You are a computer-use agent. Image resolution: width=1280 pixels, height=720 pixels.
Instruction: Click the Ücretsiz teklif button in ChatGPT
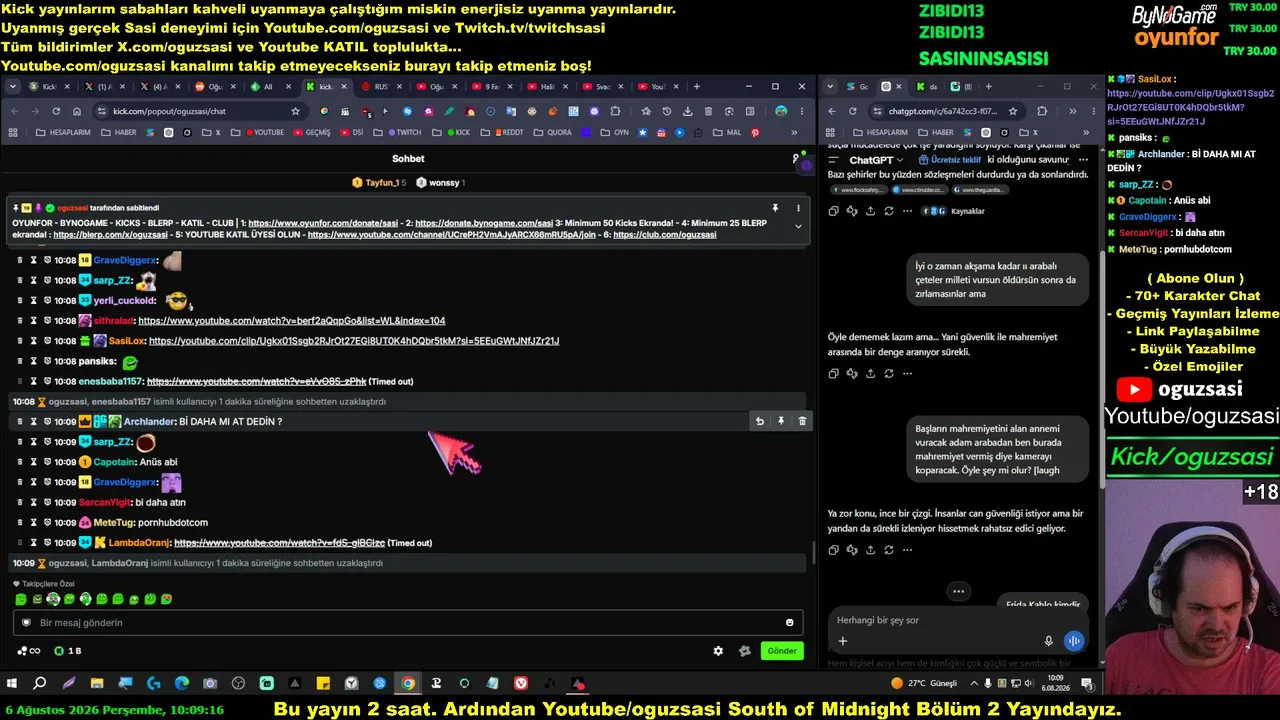coord(950,160)
